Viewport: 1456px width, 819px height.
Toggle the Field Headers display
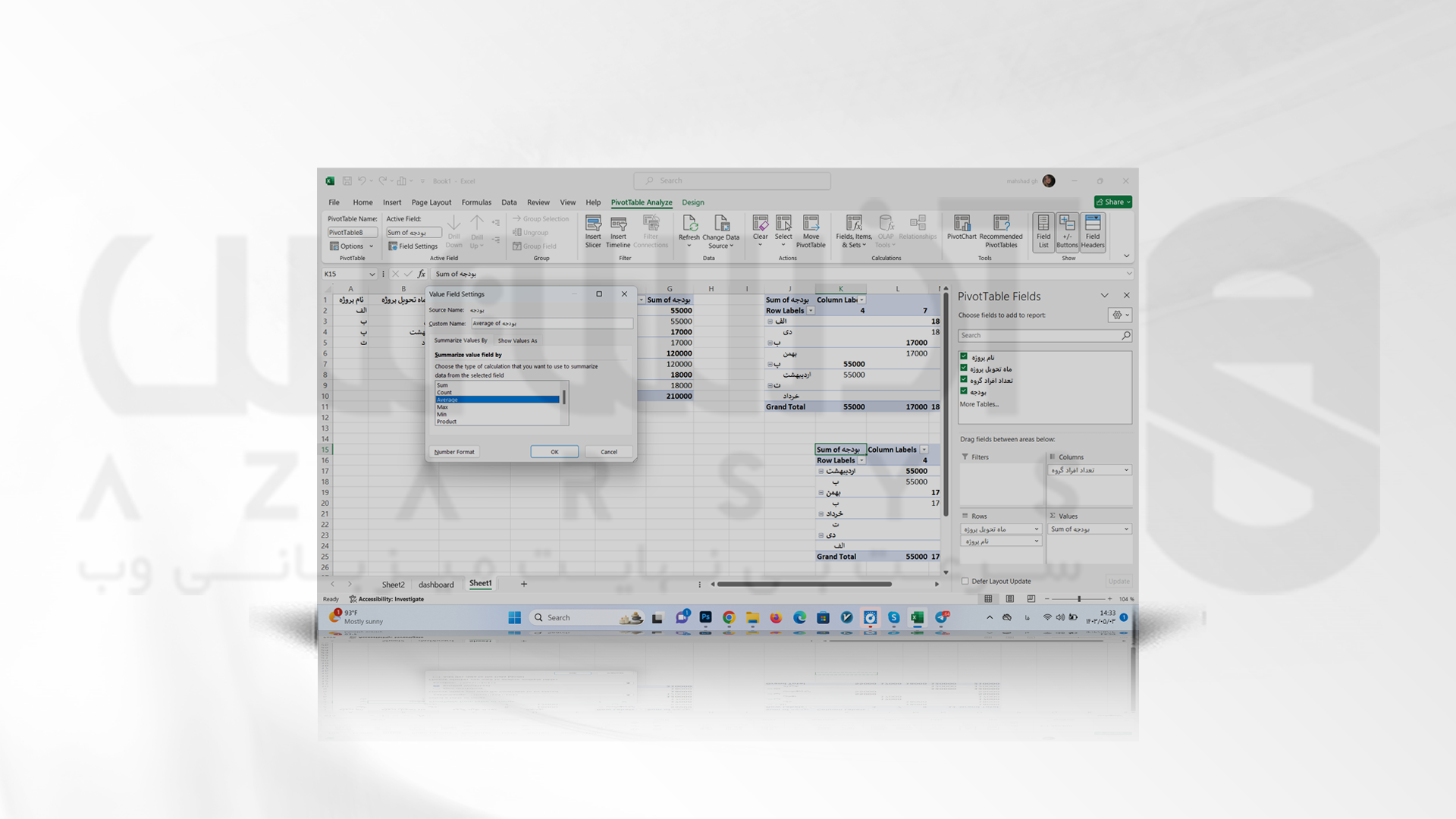(x=1093, y=231)
